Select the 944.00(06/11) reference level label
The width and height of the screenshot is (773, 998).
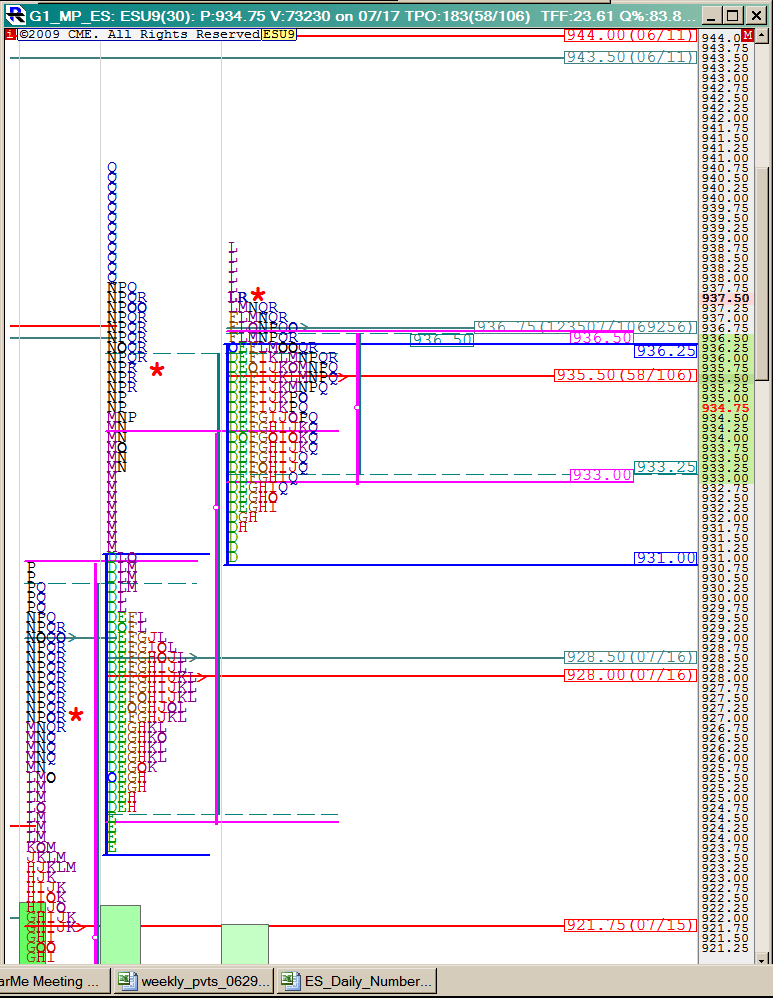point(630,34)
